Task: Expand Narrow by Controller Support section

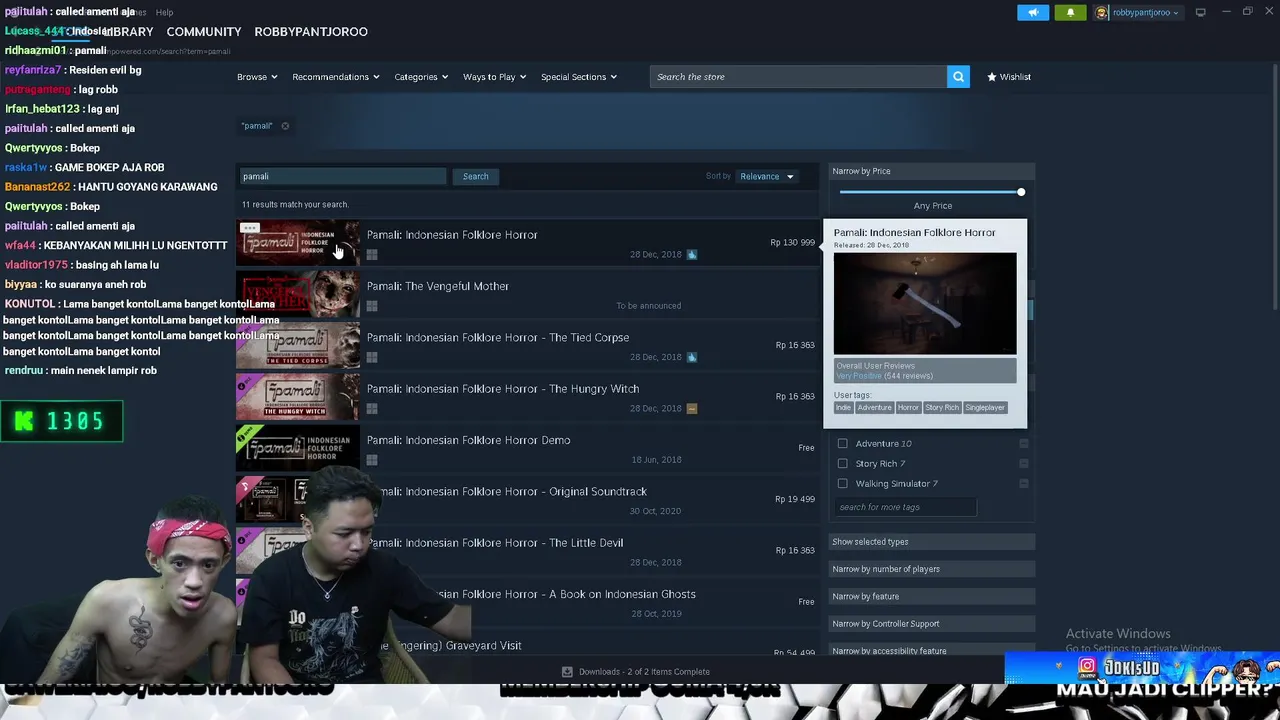Action: (932, 624)
